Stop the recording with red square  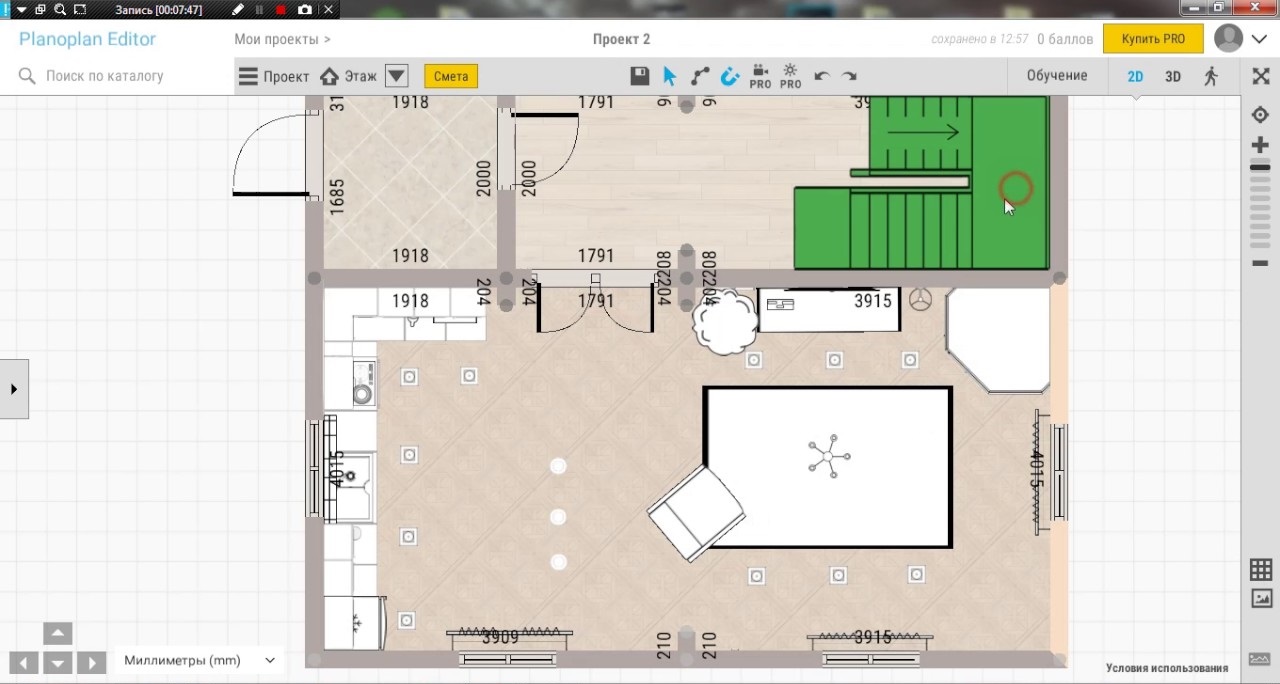point(281,10)
